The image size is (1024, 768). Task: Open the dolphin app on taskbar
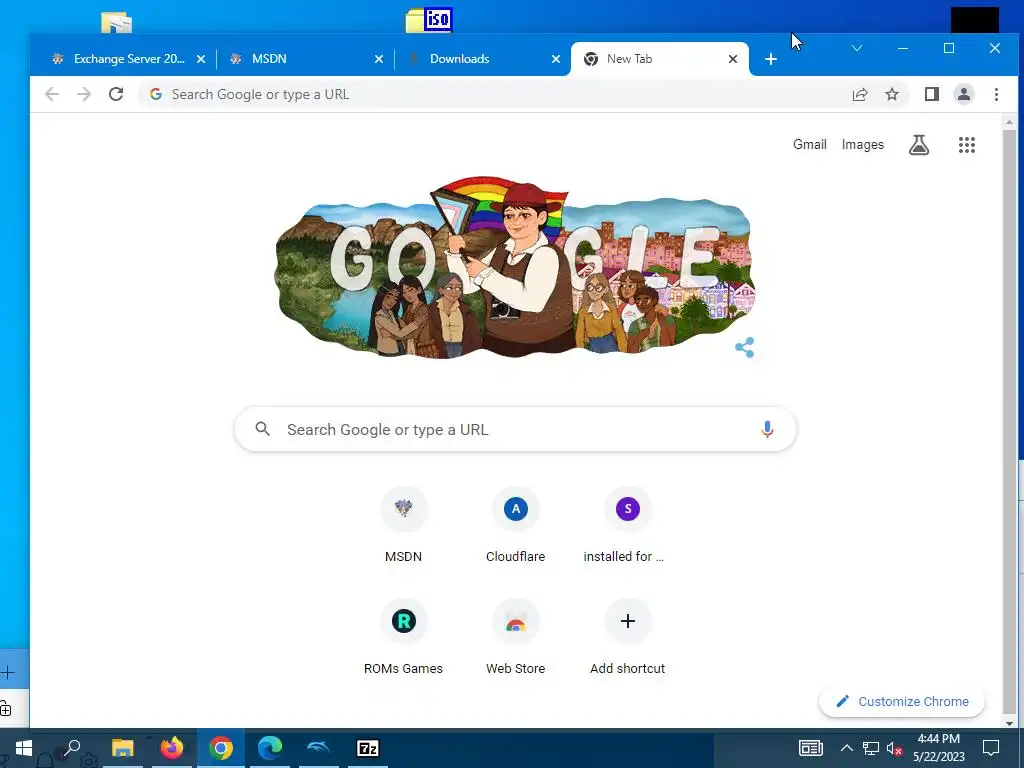click(319, 748)
